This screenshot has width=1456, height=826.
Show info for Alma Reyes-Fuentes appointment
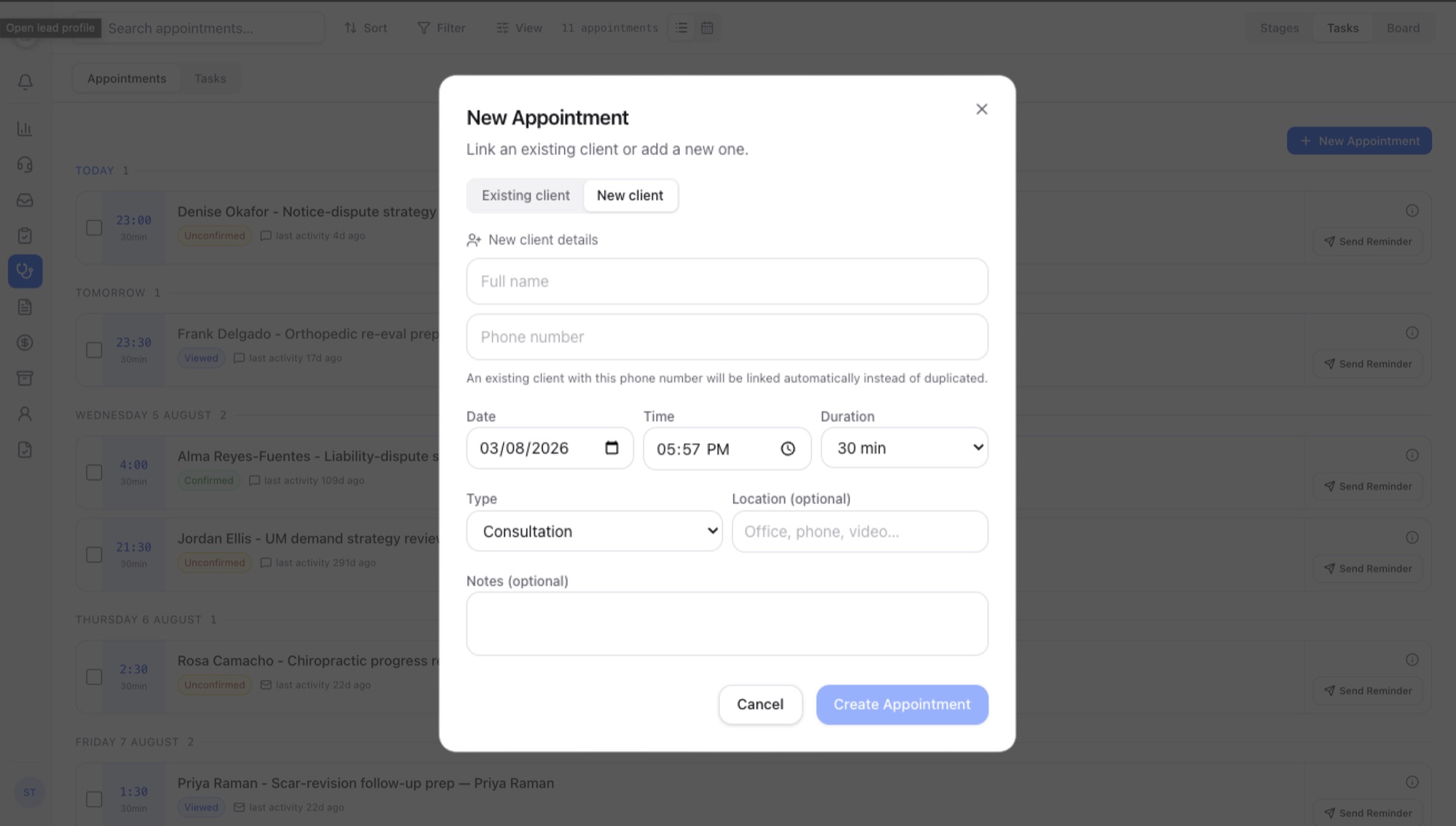click(x=1412, y=455)
